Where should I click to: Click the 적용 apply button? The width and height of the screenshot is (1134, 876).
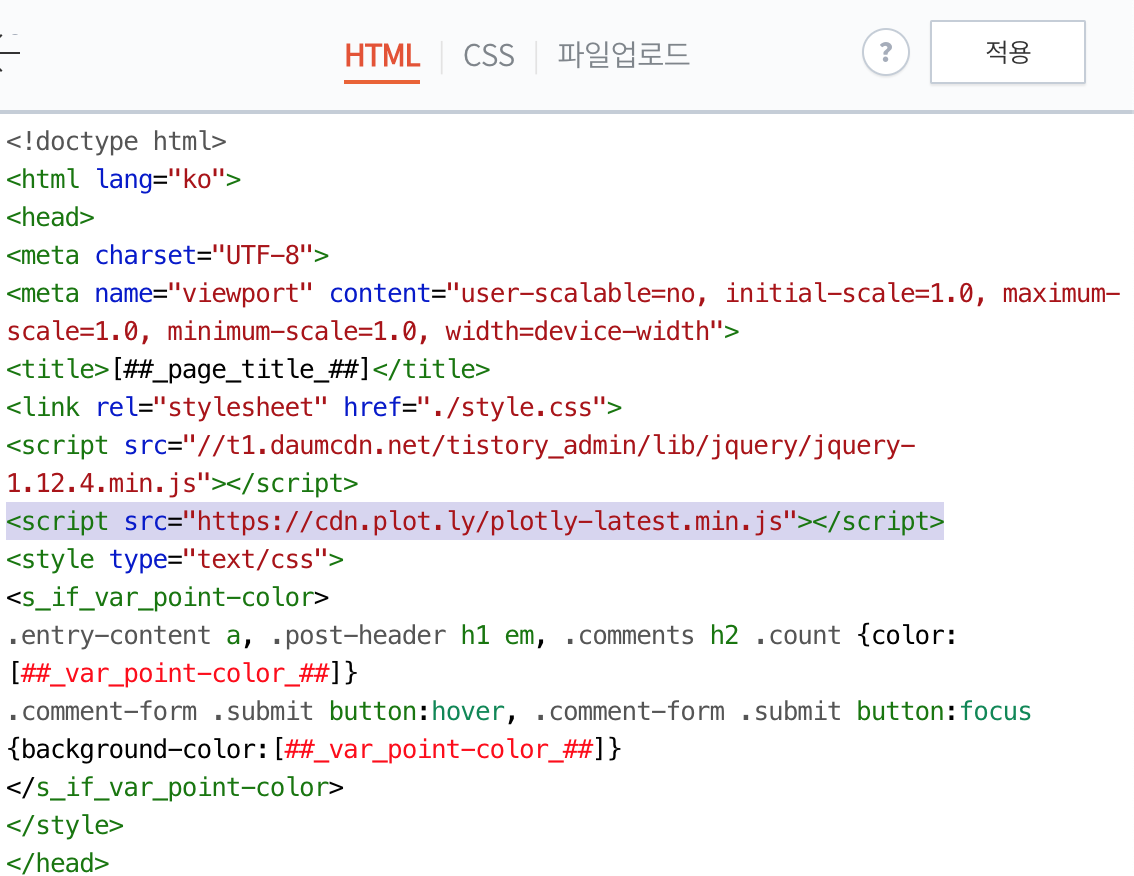point(1007,52)
